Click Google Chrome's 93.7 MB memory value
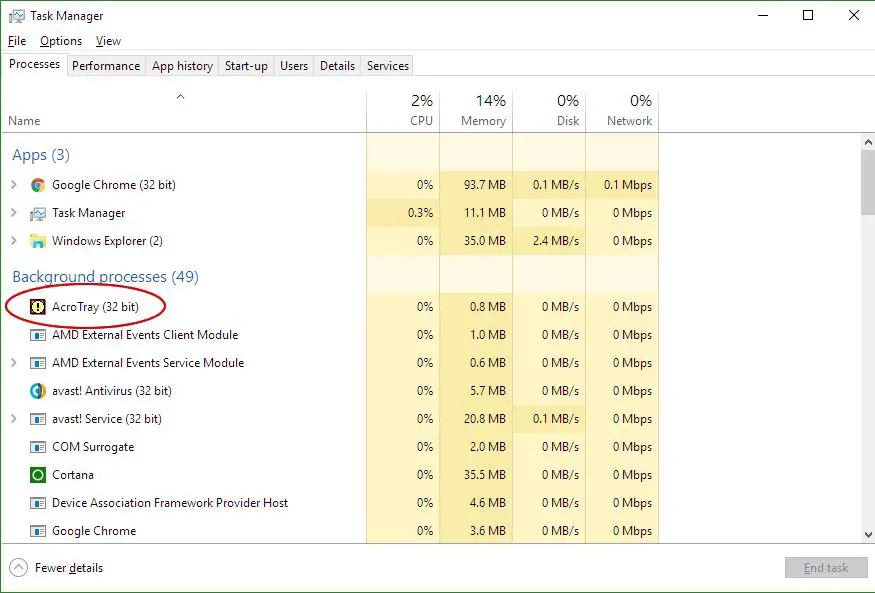The image size is (875, 593). tap(485, 185)
